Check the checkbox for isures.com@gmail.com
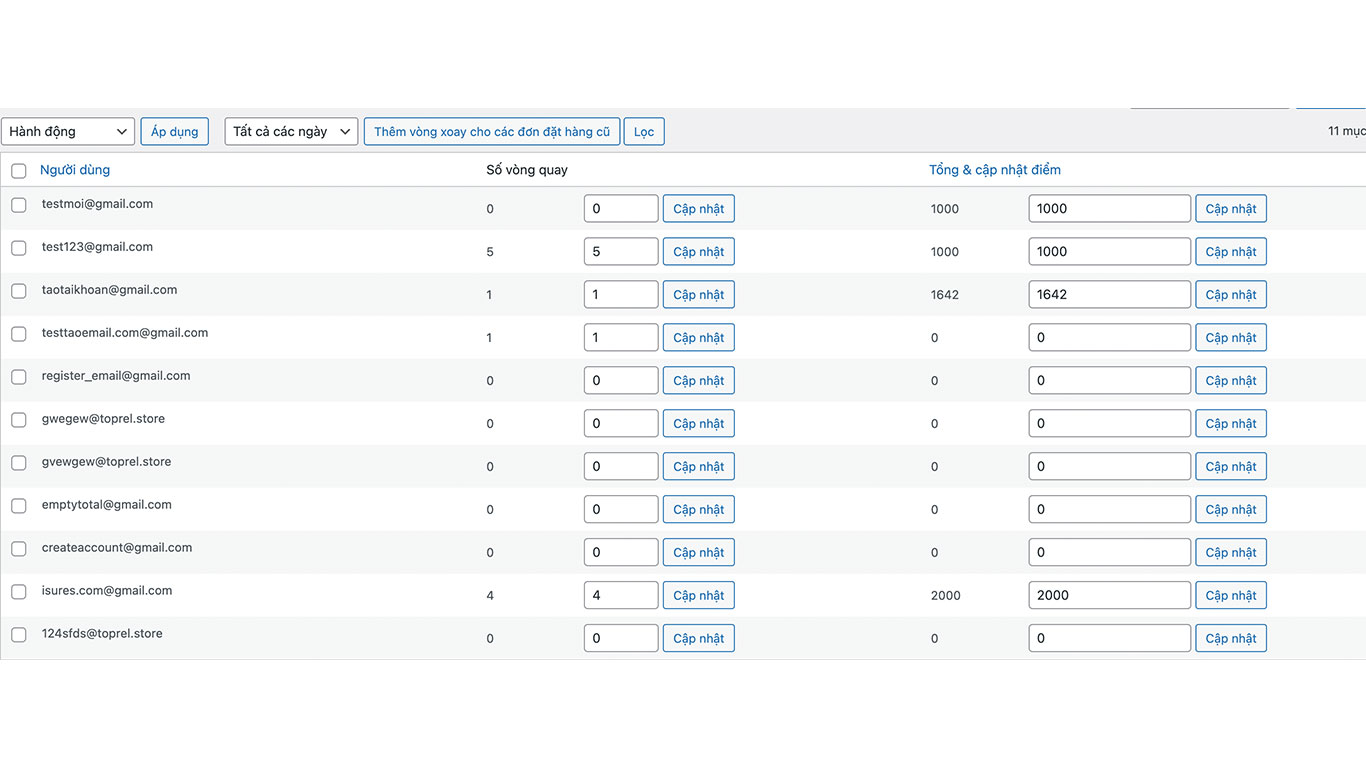The height and width of the screenshot is (768, 1366). (x=18, y=592)
